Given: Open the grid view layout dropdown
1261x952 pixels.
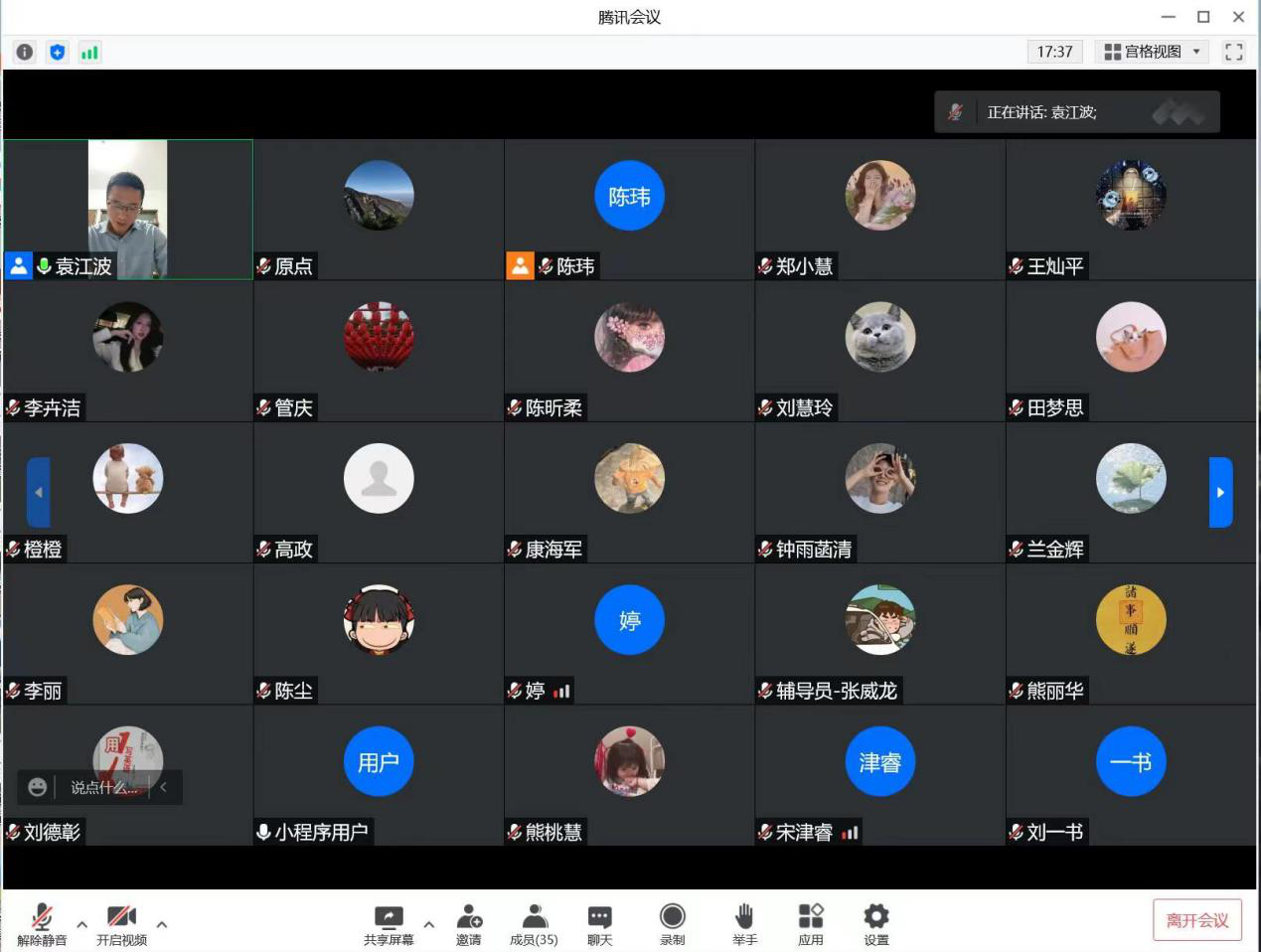Looking at the screenshot, I should click(1153, 52).
